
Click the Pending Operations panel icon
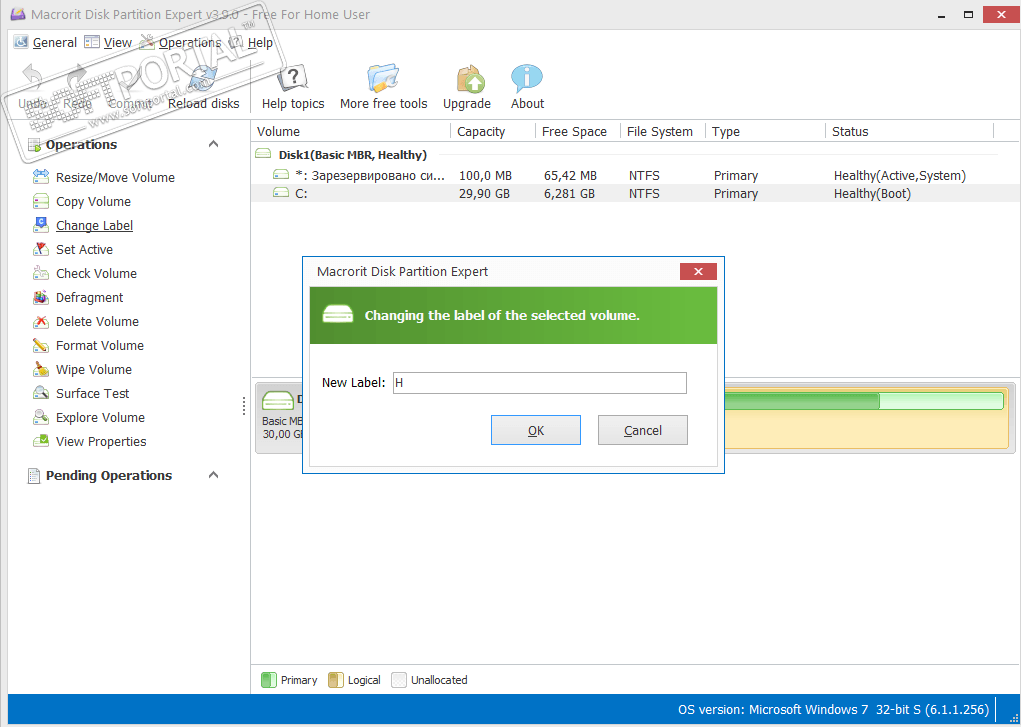[34, 476]
